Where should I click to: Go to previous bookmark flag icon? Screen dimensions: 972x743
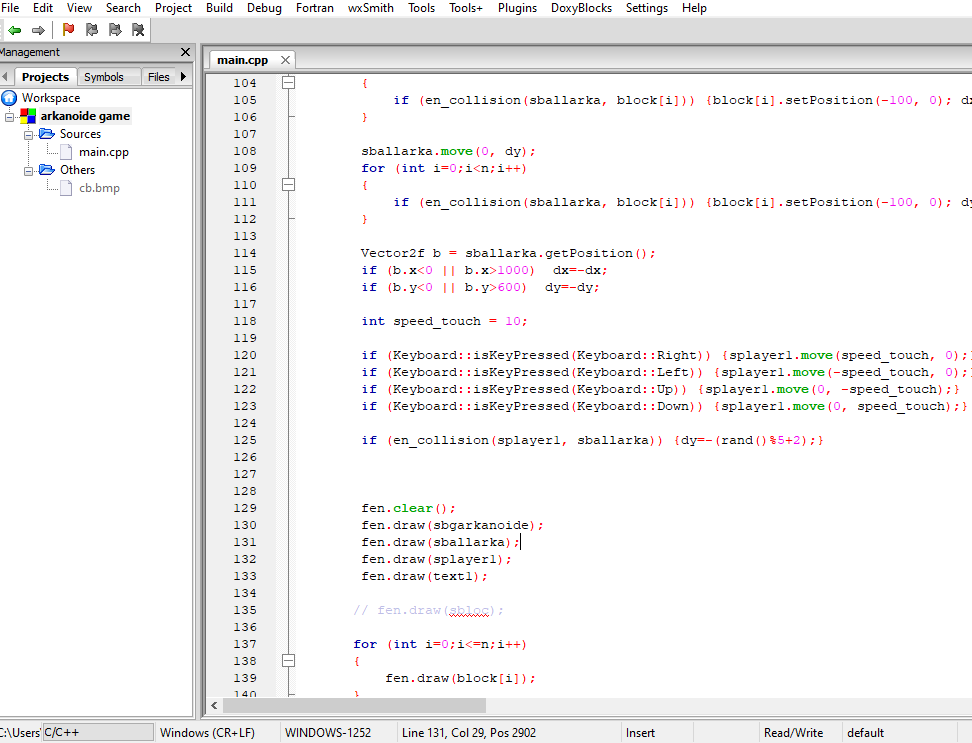[x=92, y=29]
